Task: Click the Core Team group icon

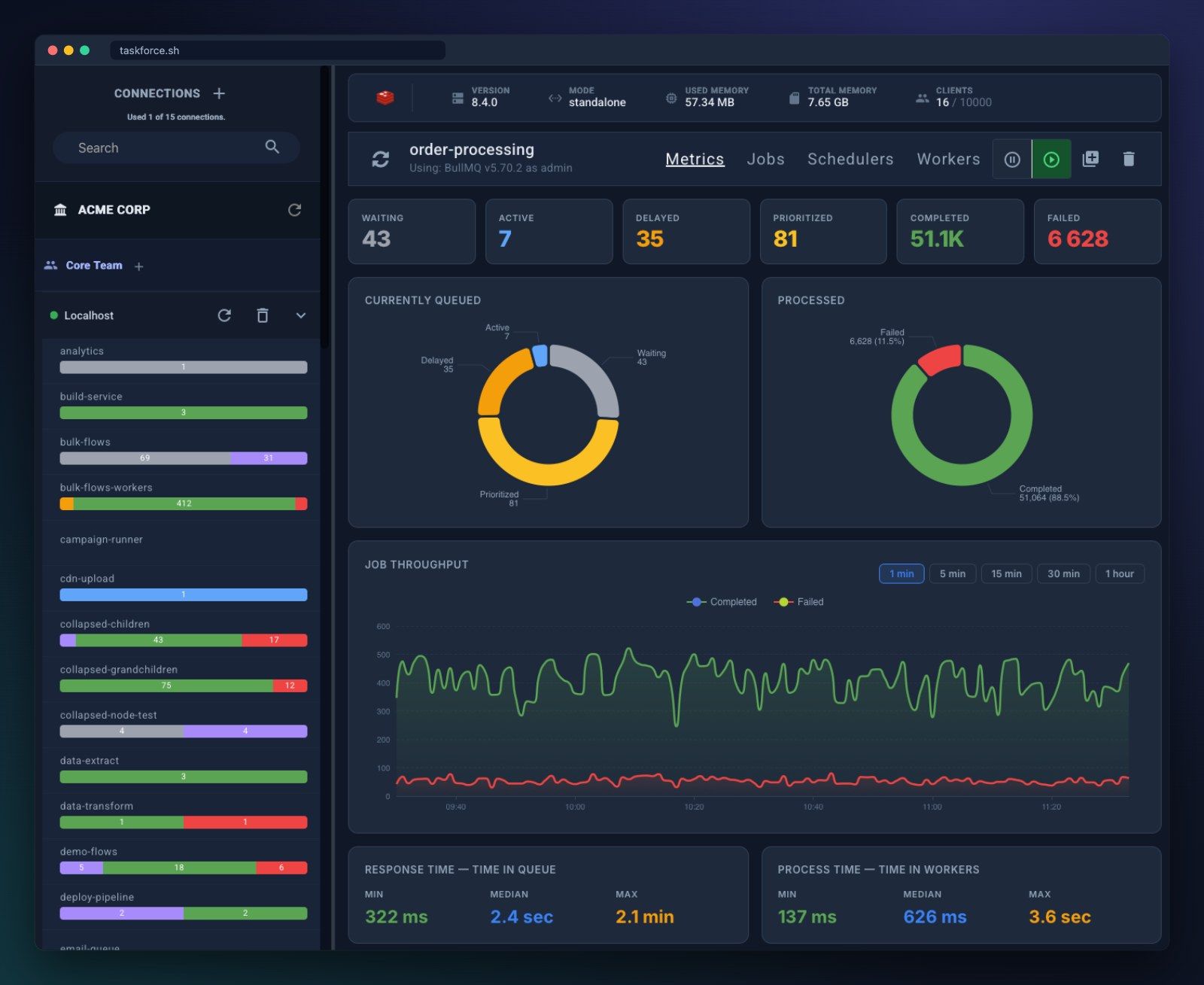Action: click(x=51, y=266)
